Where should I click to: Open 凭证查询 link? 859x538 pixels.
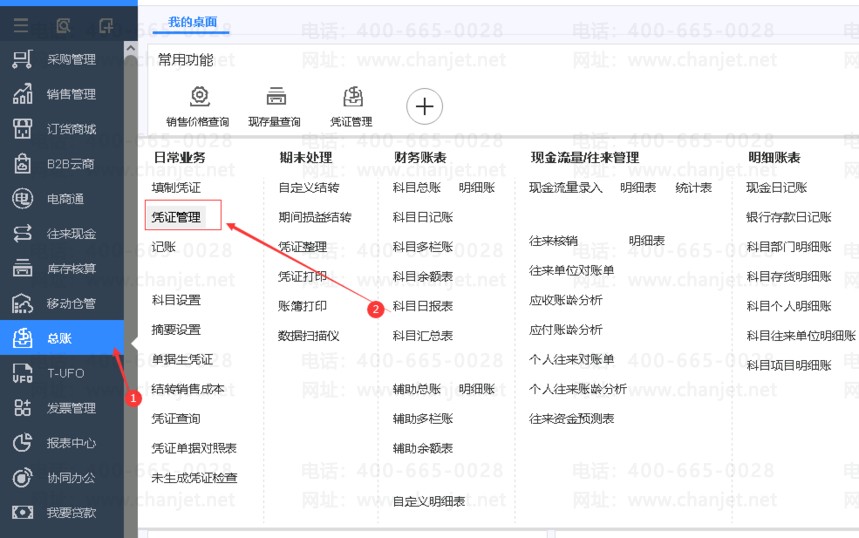(176, 419)
